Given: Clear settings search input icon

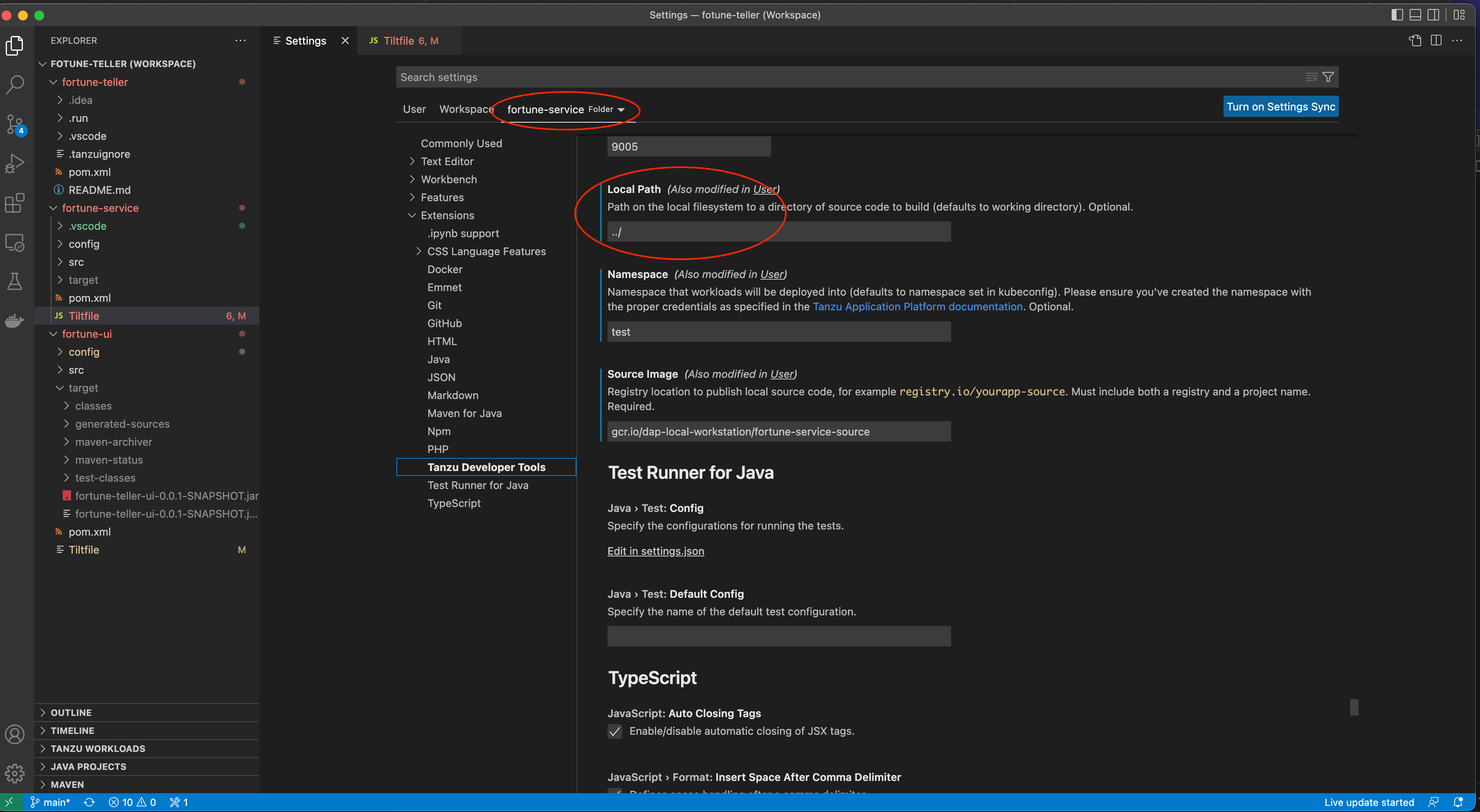Looking at the screenshot, I should pyautogui.click(x=1311, y=77).
